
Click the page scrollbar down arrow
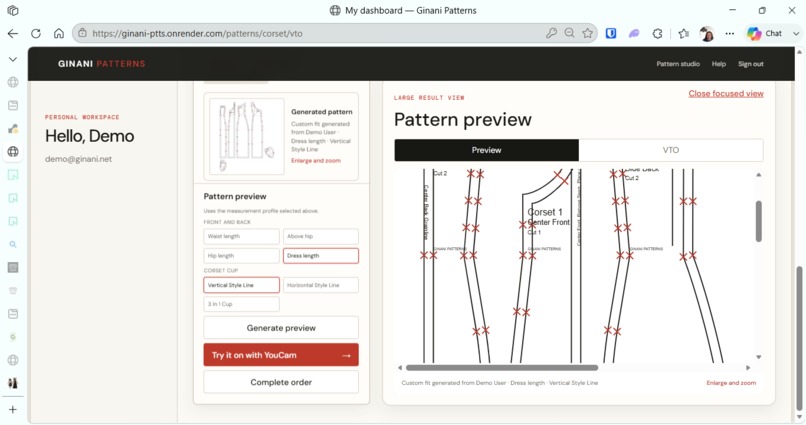pos(799,417)
